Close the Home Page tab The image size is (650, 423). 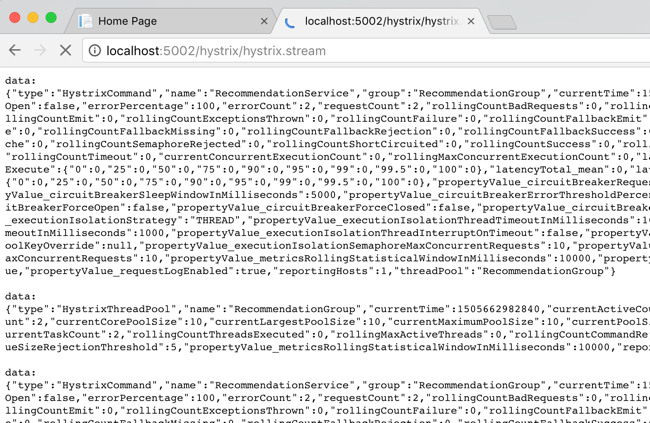(264, 20)
